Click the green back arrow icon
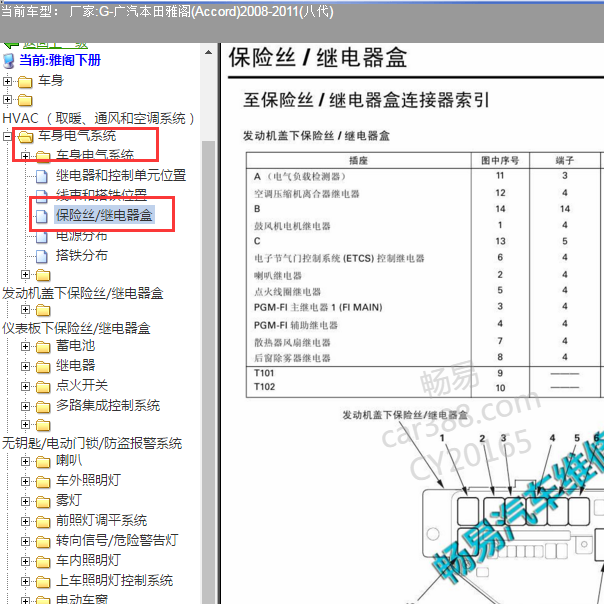 point(11,45)
